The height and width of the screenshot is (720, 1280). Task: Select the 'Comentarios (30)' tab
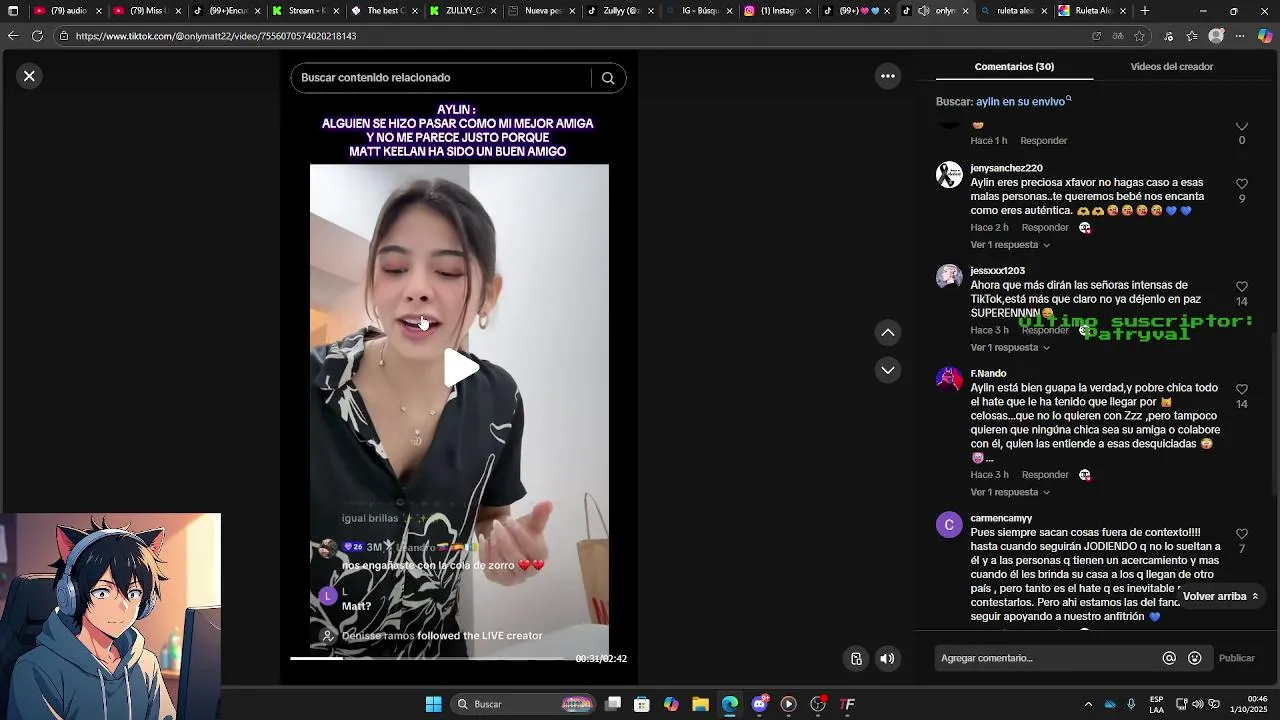point(1014,67)
